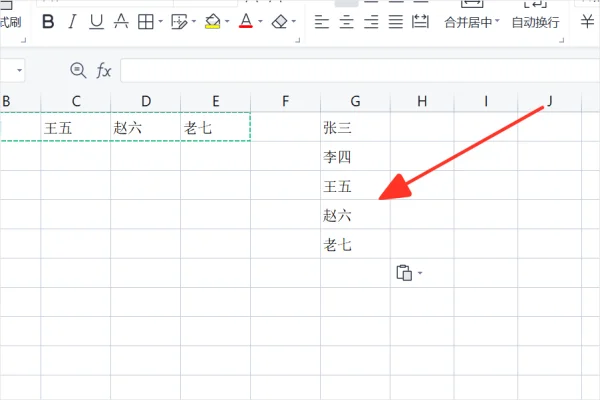The image size is (600, 400).
Task: Open alignment group dialog launcher
Action: click(x=562, y=40)
